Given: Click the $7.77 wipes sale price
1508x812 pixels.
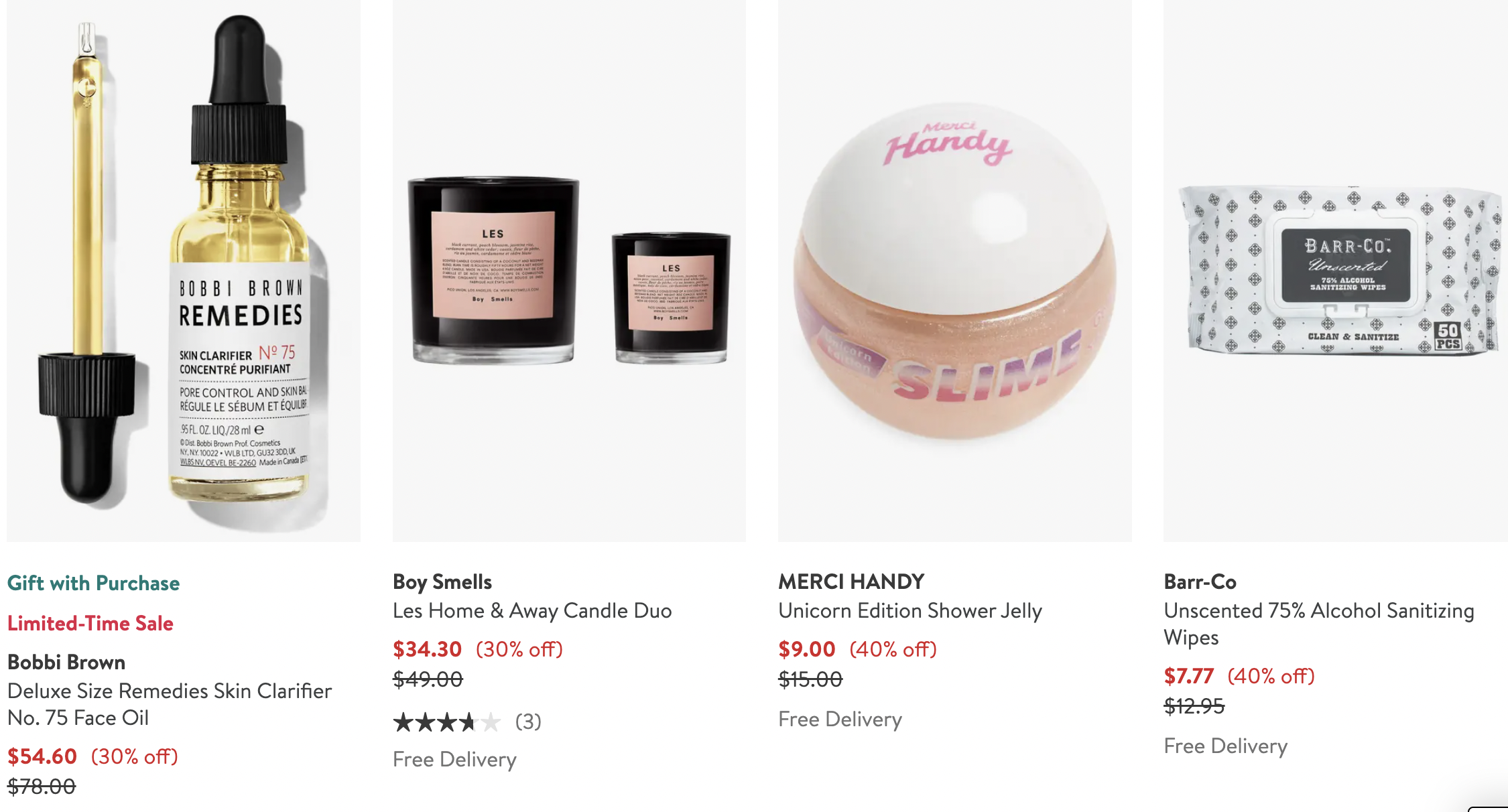Looking at the screenshot, I should [x=1189, y=676].
